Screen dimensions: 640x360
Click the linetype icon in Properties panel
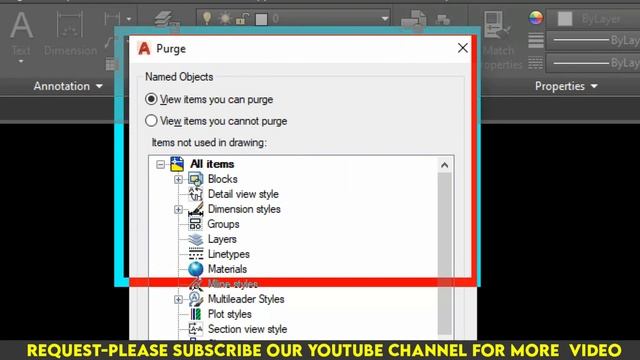[x=536, y=63]
